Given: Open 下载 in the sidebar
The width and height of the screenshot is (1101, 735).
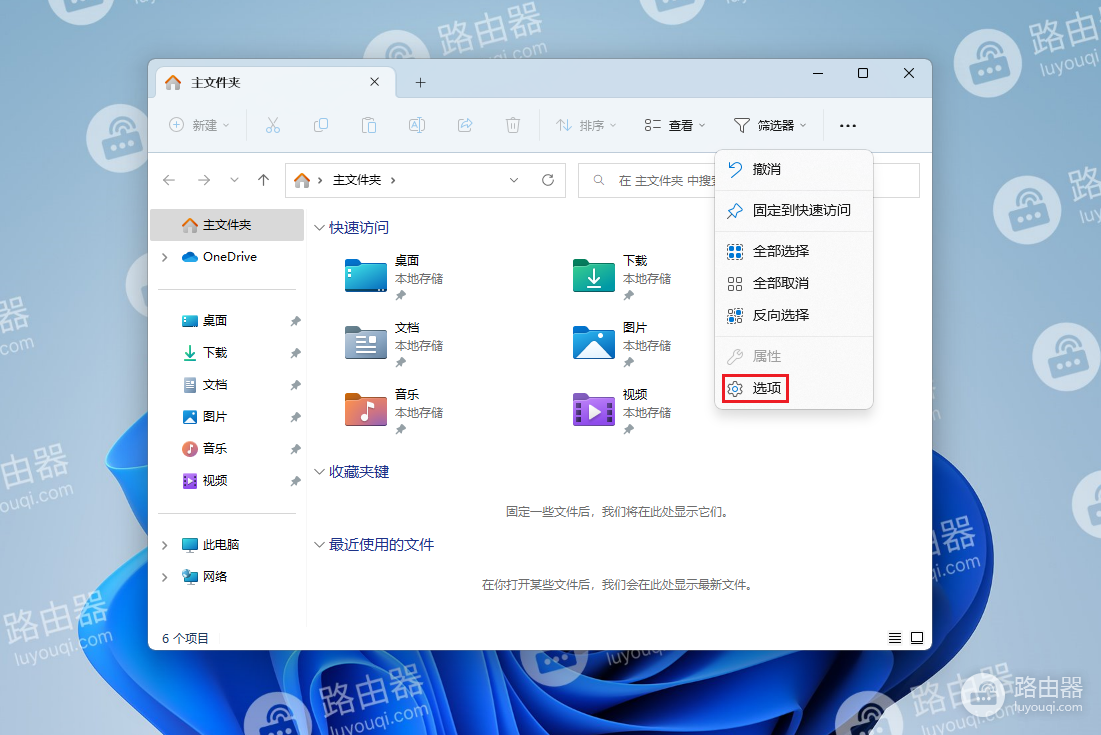Looking at the screenshot, I should point(215,352).
